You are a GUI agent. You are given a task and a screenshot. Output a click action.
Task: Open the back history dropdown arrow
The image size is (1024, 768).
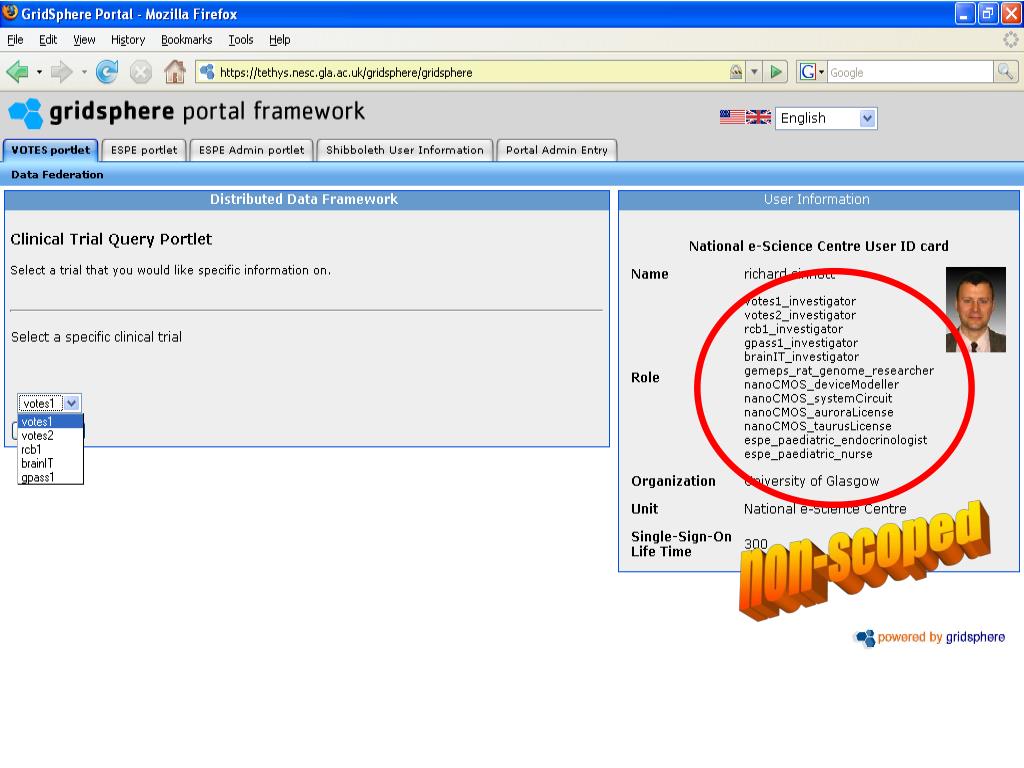point(39,72)
